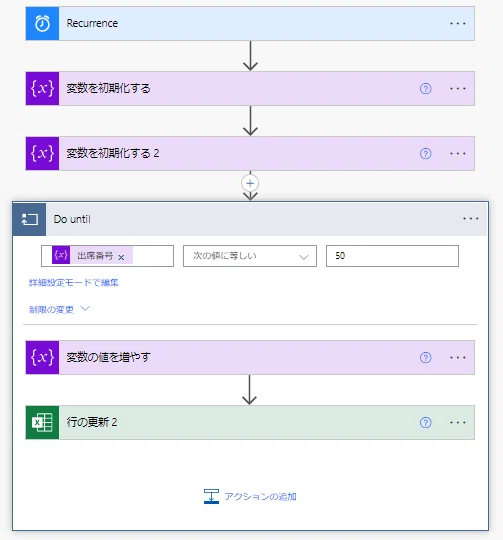The height and width of the screenshot is (540, 503).
Task: Click the Excel icon of 行の更新 2
Action: click(x=42, y=423)
